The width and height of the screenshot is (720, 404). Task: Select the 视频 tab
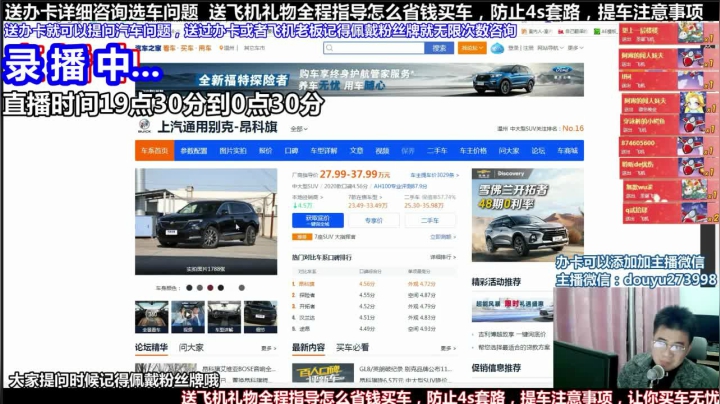(x=382, y=151)
